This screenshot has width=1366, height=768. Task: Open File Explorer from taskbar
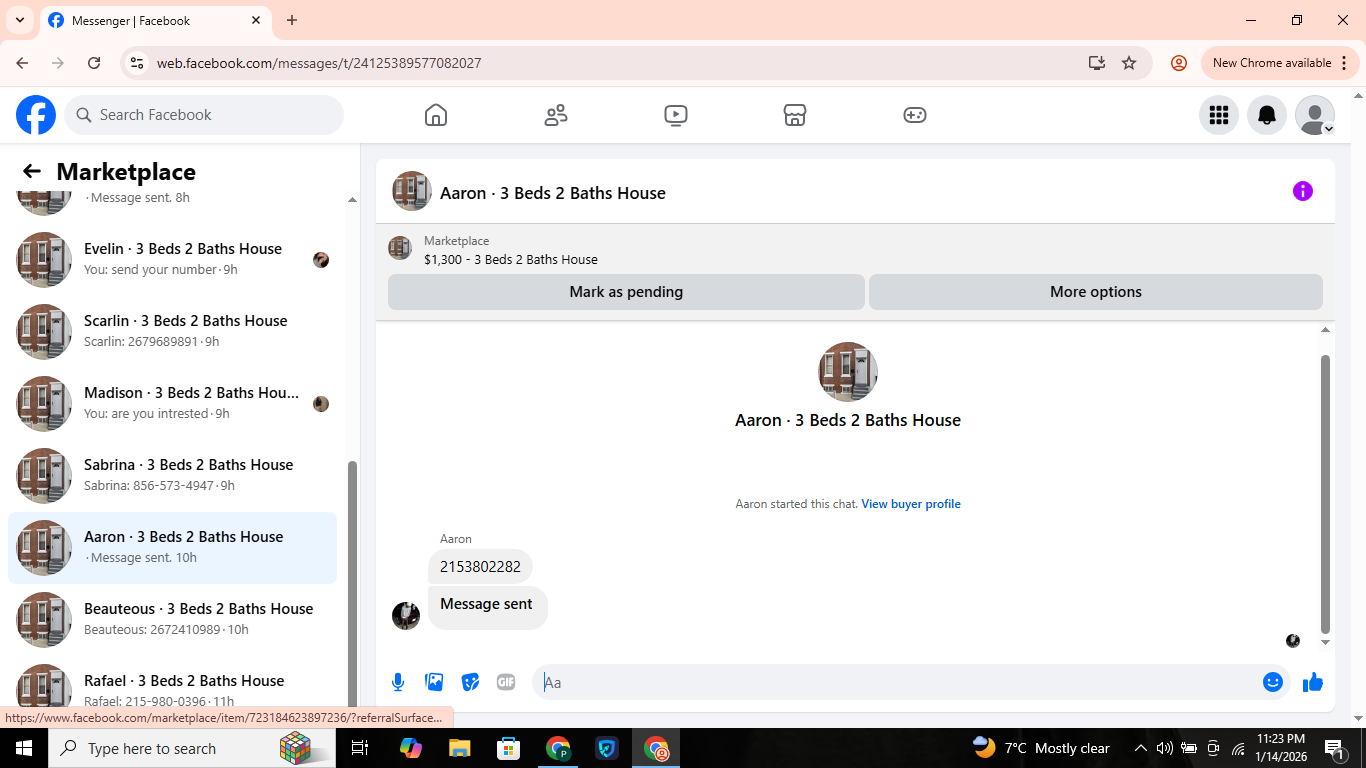click(459, 748)
